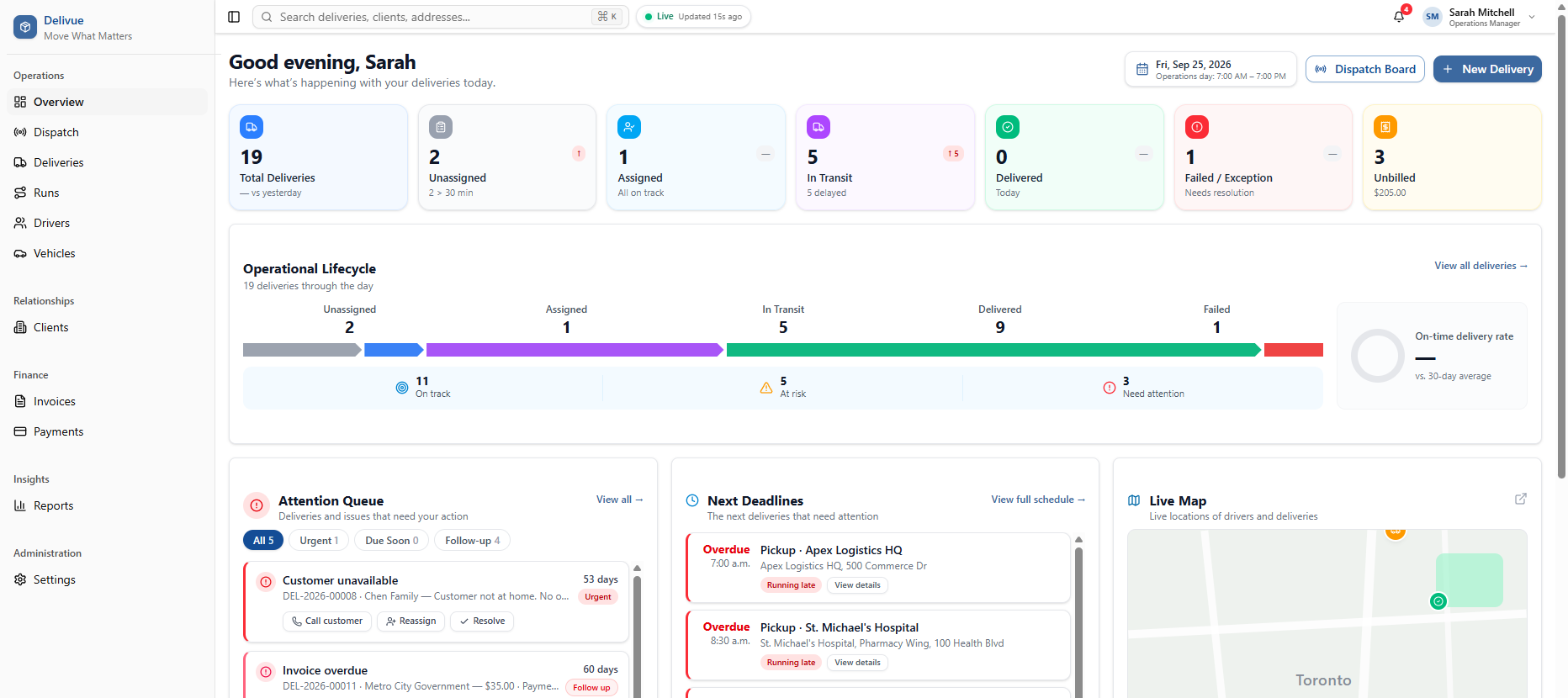Open Invoices under Finance
This screenshot has width=1568, height=698.
coord(108,401)
